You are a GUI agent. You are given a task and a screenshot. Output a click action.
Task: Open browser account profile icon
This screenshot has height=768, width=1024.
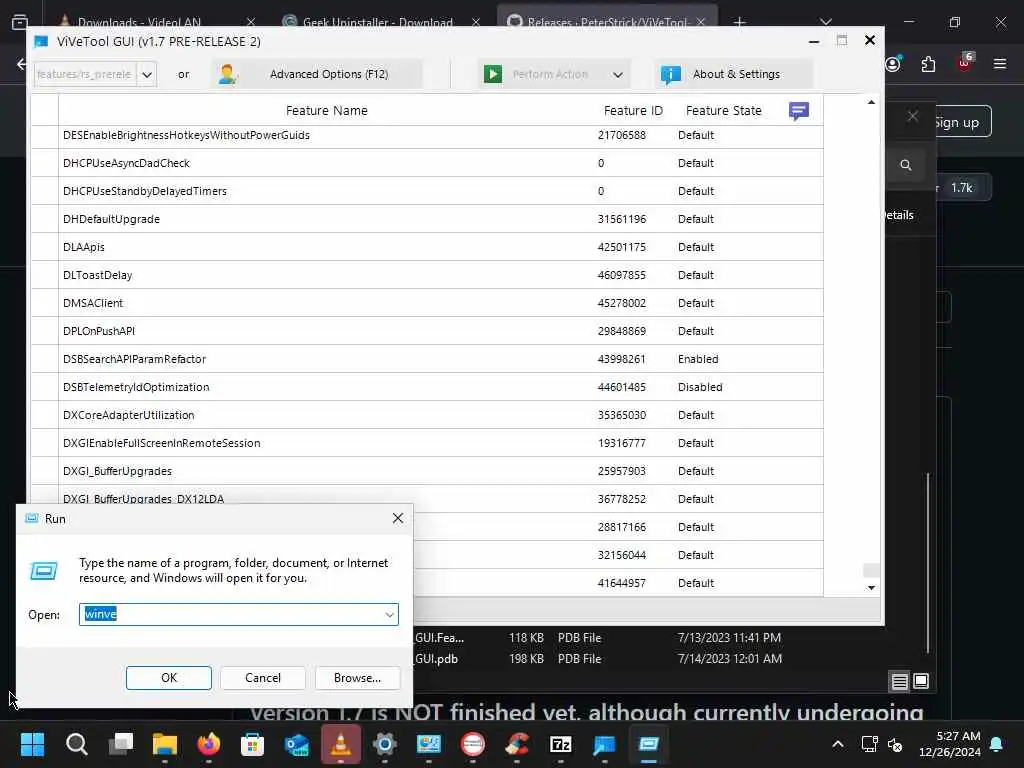point(893,64)
